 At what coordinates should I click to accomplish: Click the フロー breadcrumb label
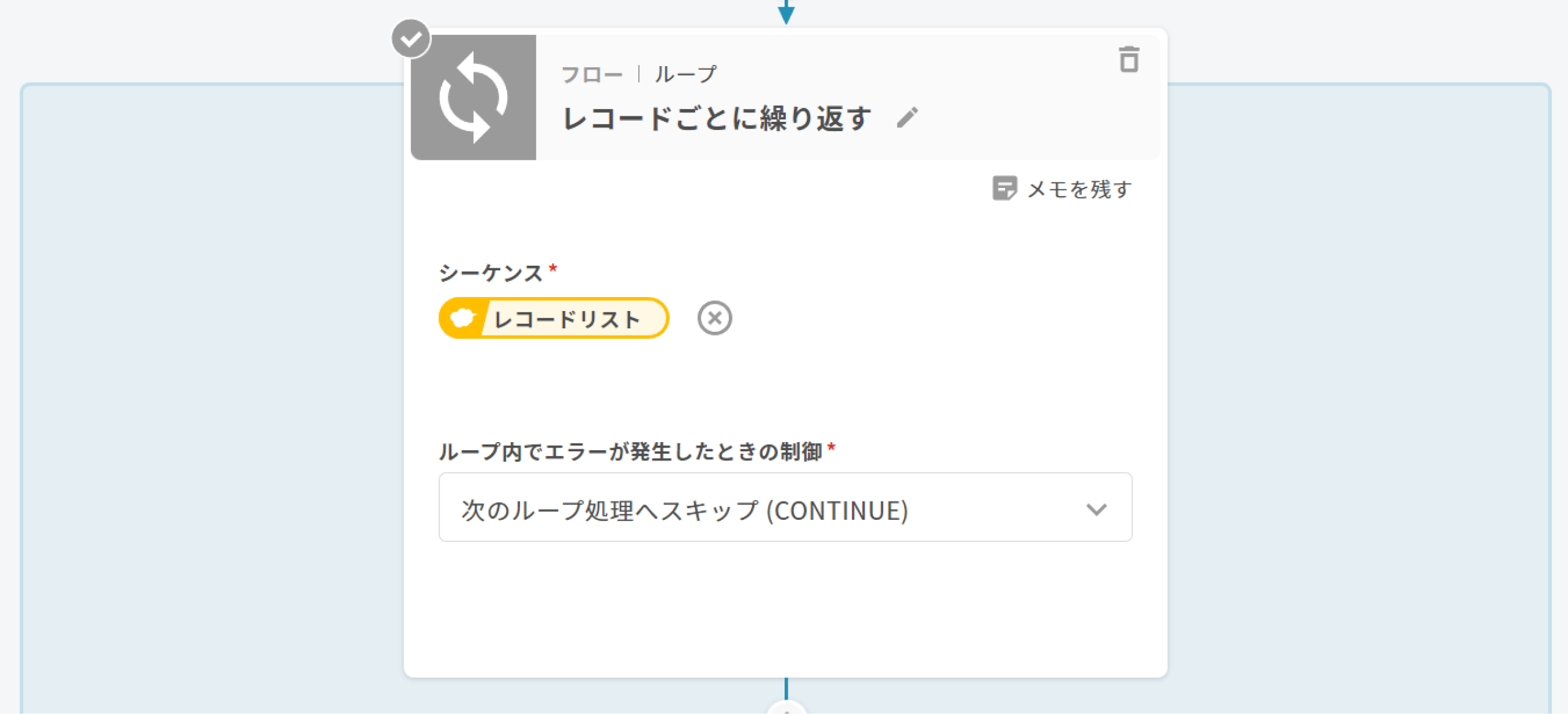coord(592,75)
